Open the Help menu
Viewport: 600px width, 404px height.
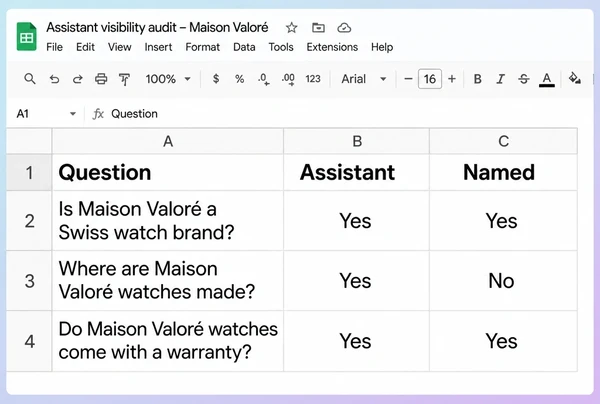[382, 47]
